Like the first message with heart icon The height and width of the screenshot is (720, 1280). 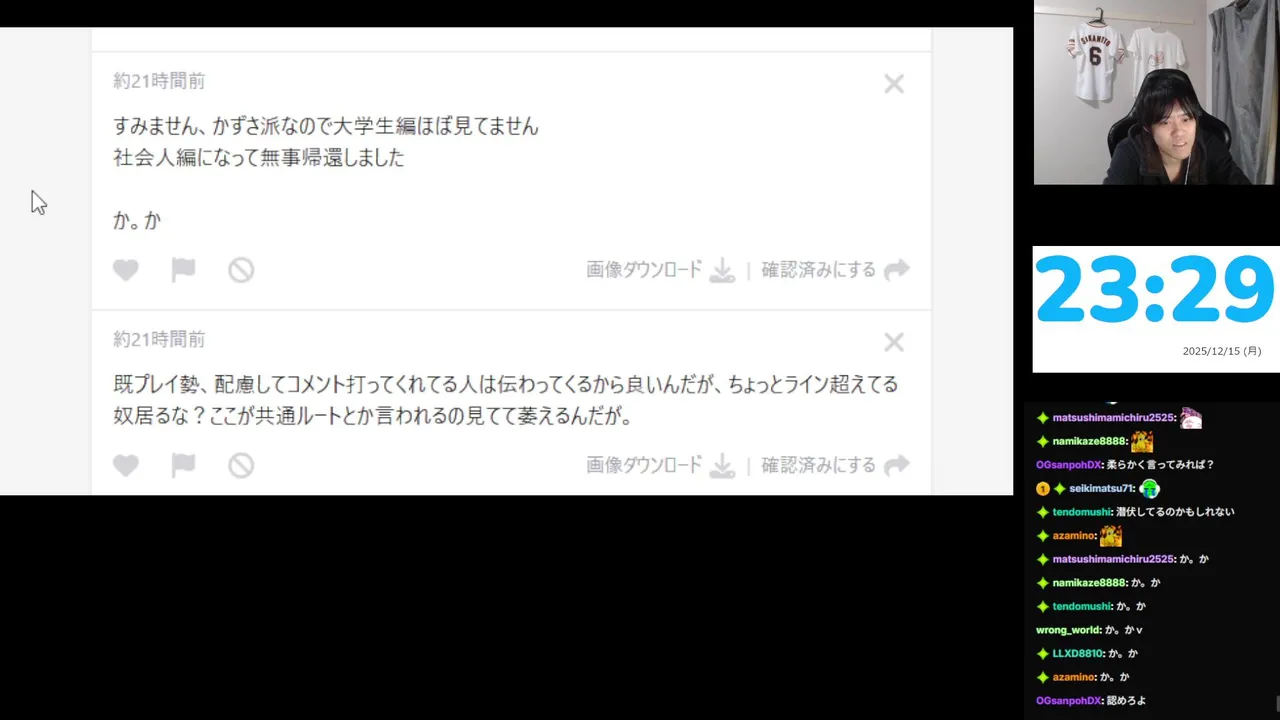125,270
